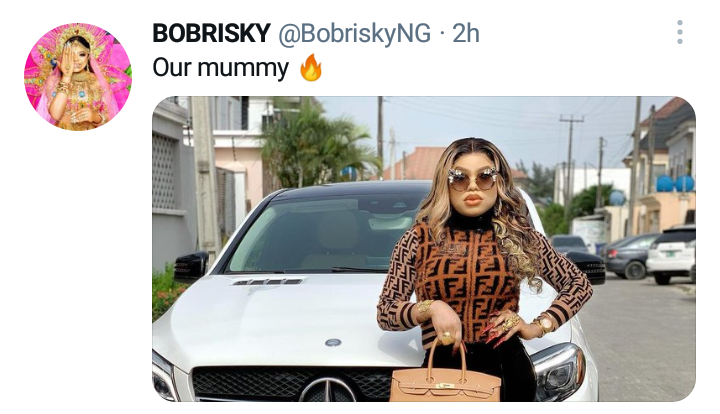Click the BOBRISKY display name
Image resolution: width=720 pixels, height=414 pixels.
pyautogui.click(x=211, y=33)
